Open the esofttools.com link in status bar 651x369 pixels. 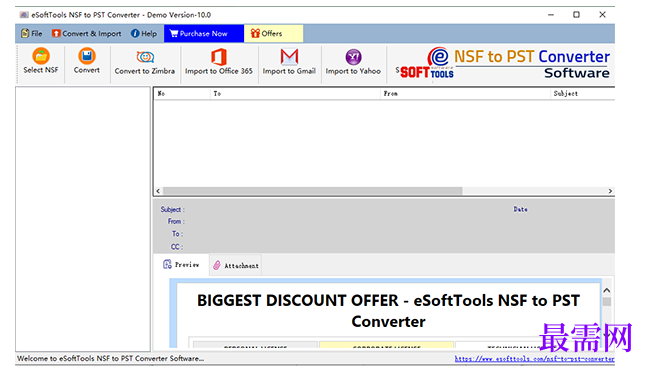pos(534,359)
